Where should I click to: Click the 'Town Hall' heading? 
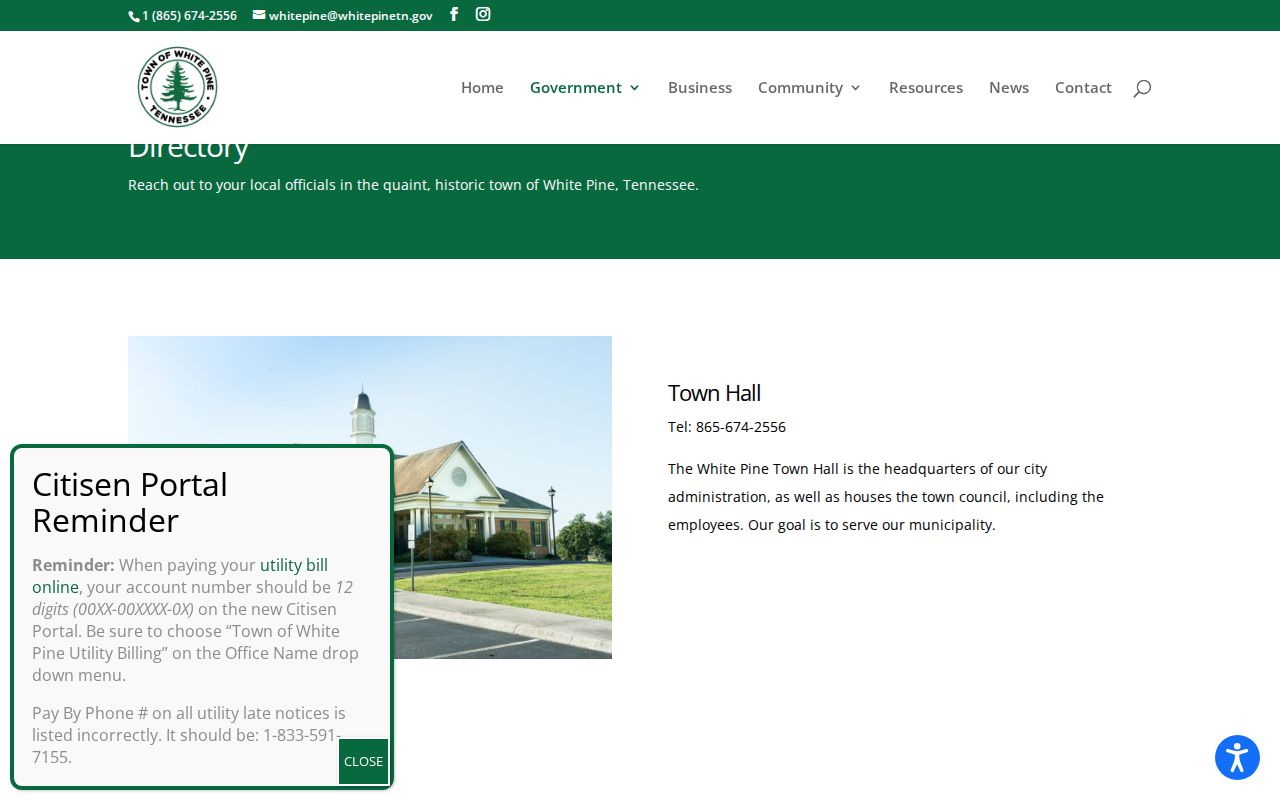(714, 393)
